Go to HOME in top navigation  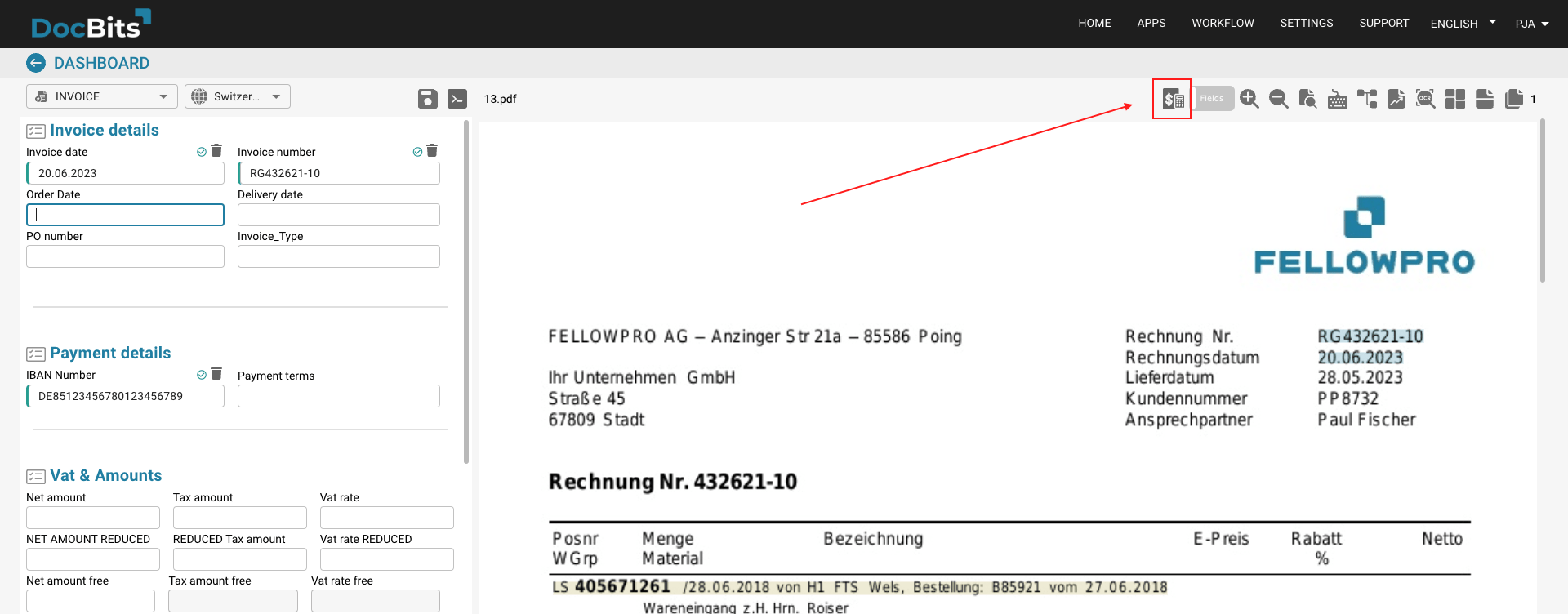[1094, 23]
